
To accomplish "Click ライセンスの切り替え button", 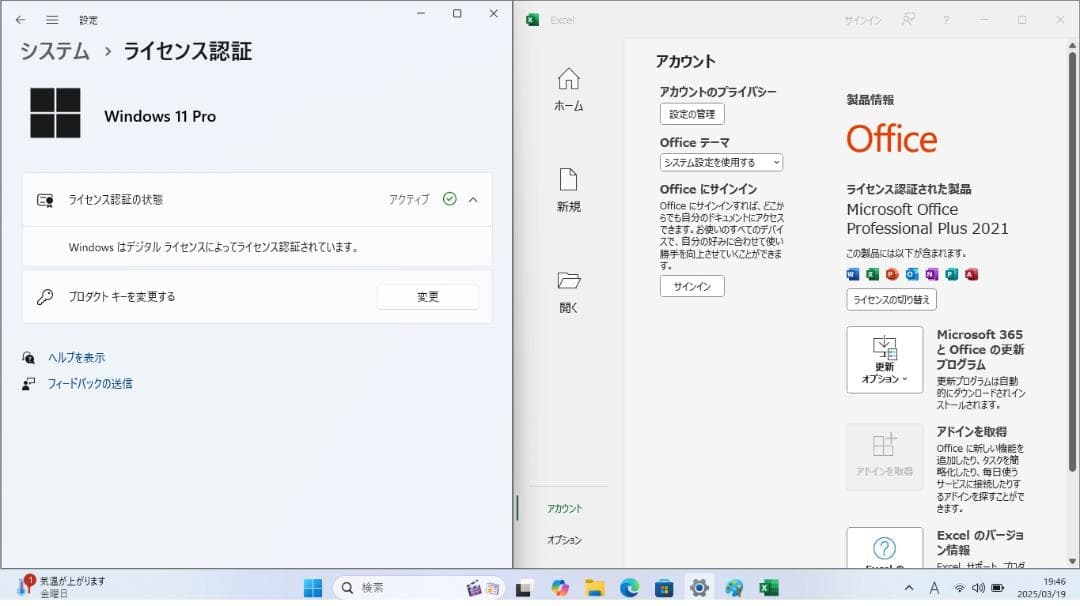I will point(891,300).
